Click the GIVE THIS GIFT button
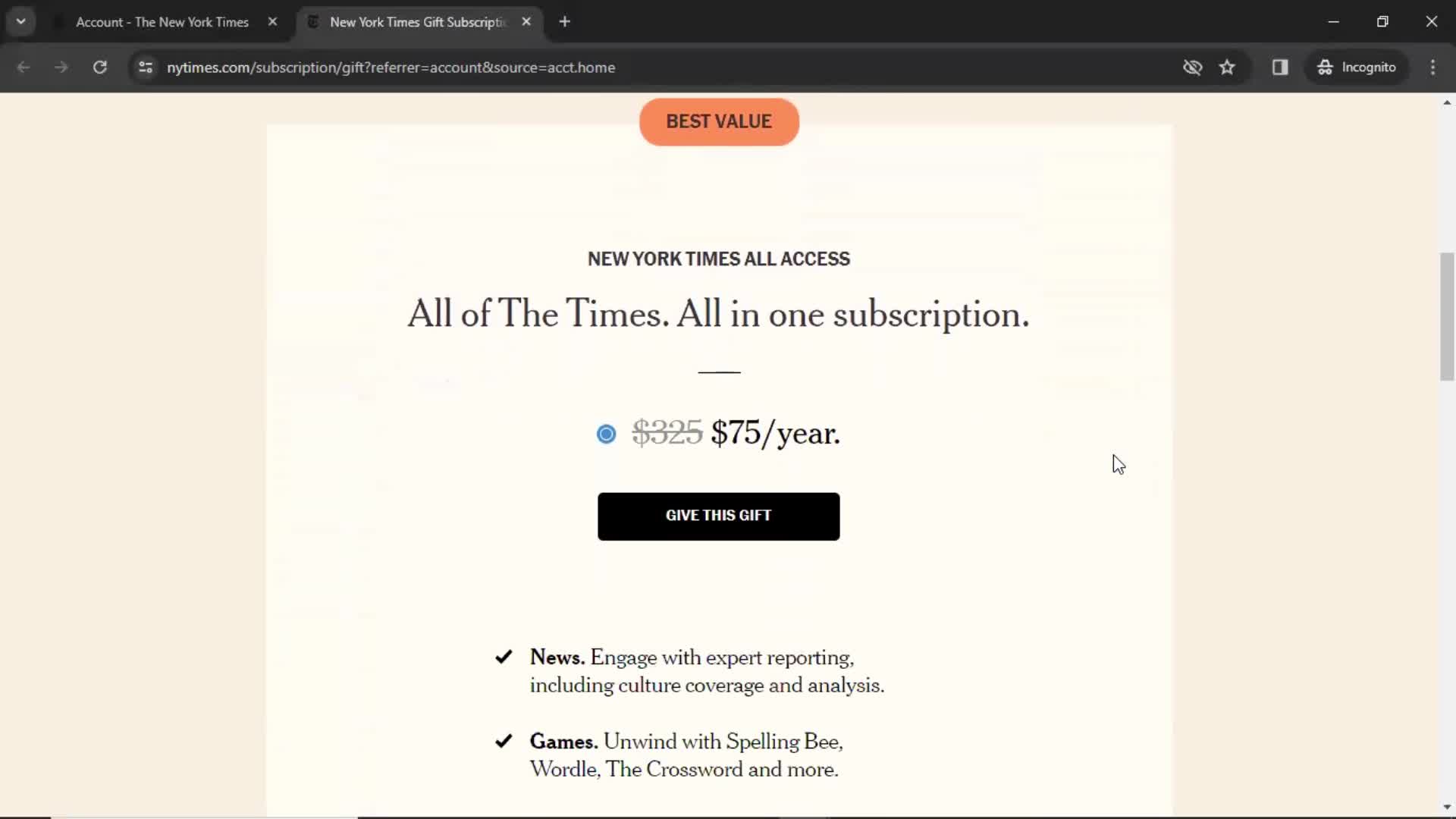The height and width of the screenshot is (819, 1456). point(718,515)
